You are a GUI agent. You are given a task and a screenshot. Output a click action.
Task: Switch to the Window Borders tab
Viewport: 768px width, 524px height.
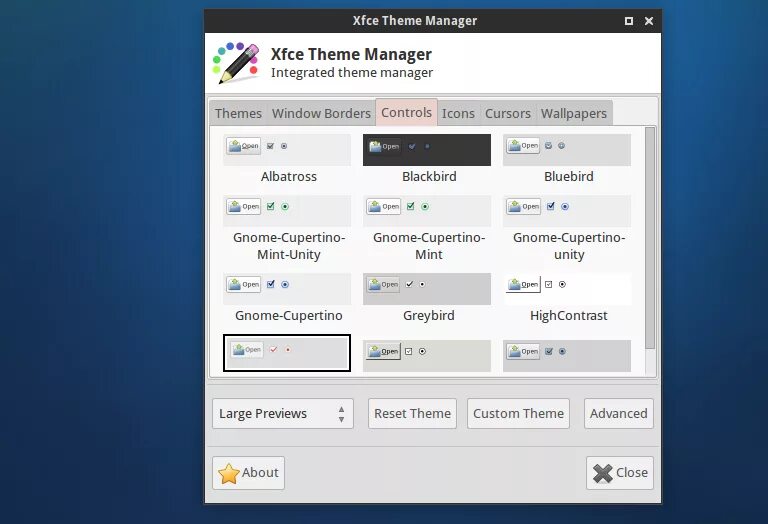point(321,113)
